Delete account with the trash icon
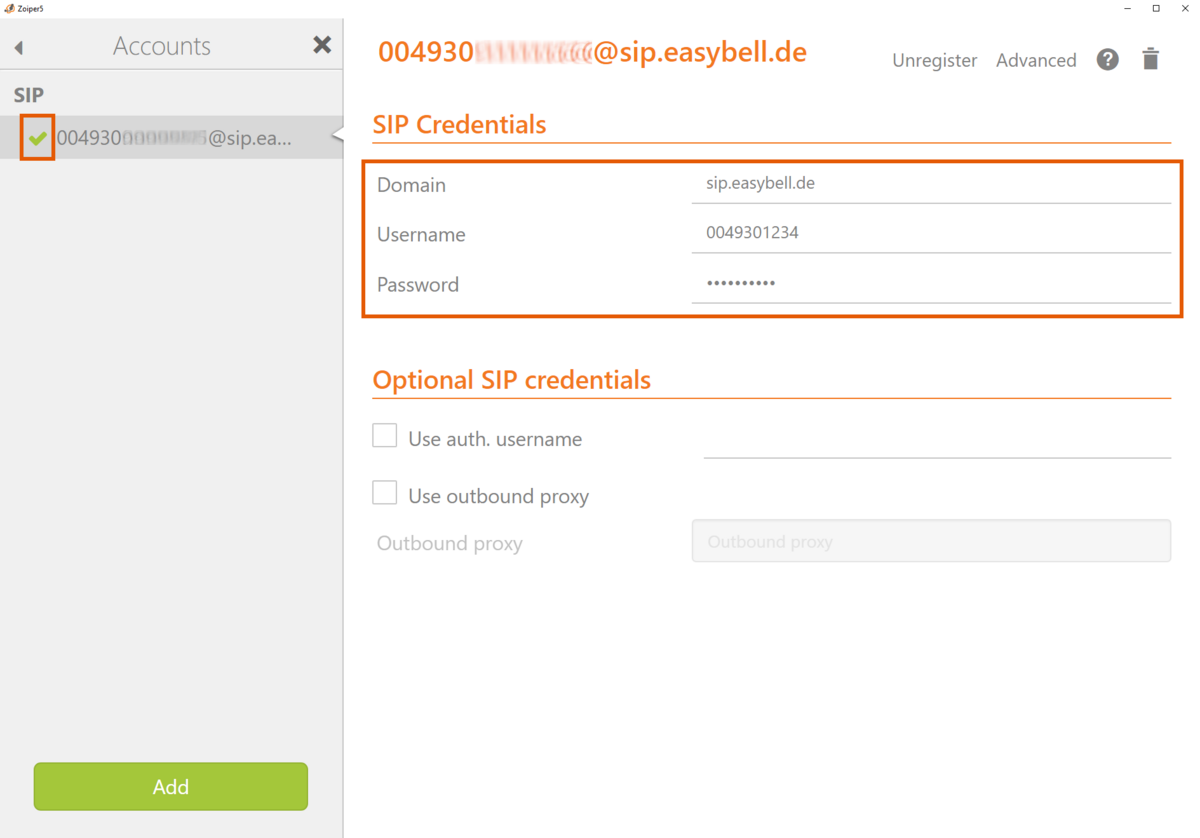Screen dimensions: 1200x838 point(1150,60)
